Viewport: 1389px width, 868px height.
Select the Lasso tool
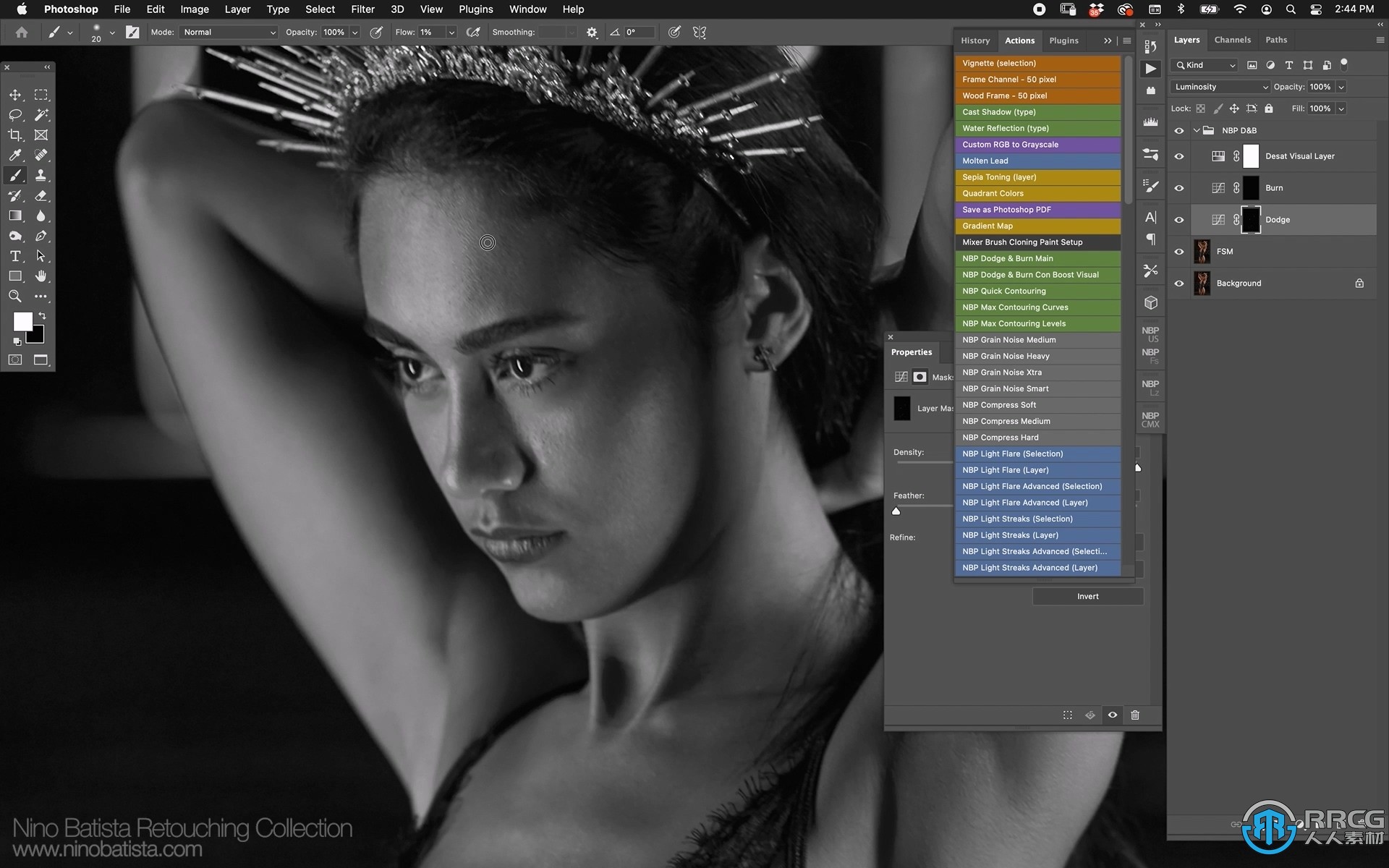pos(14,115)
